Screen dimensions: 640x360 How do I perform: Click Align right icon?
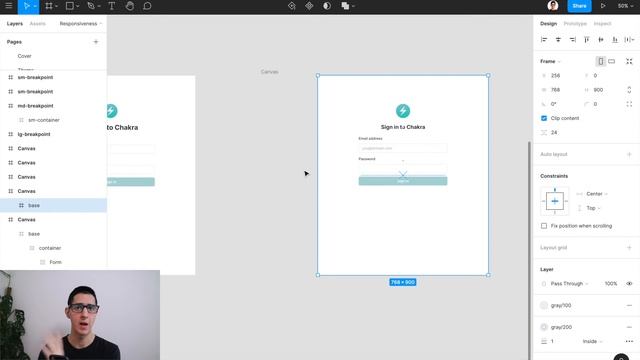(573, 40)
